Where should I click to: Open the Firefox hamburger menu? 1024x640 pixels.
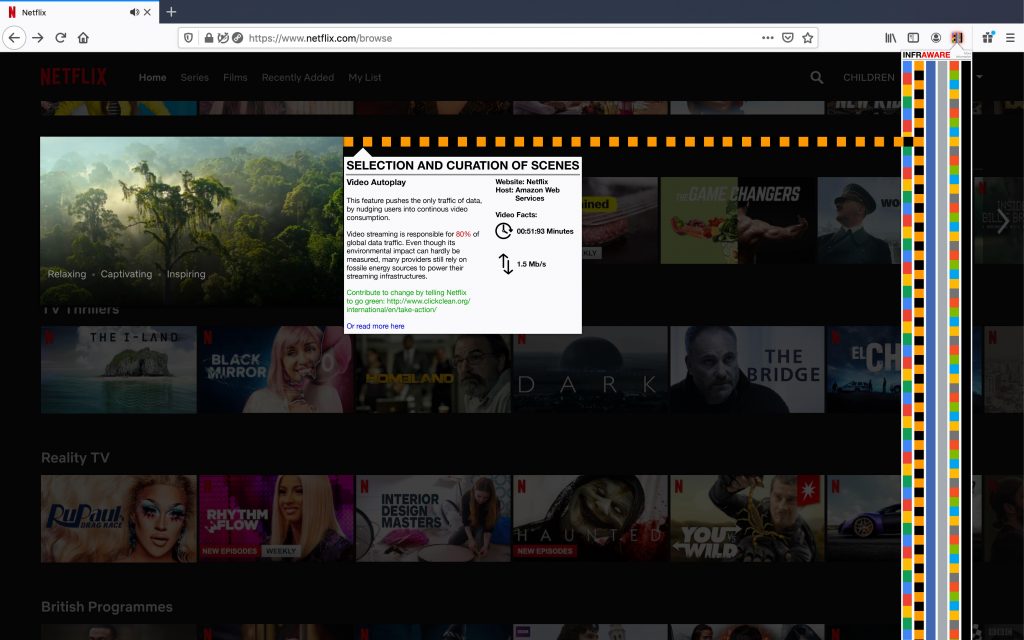coord(1010,38)
